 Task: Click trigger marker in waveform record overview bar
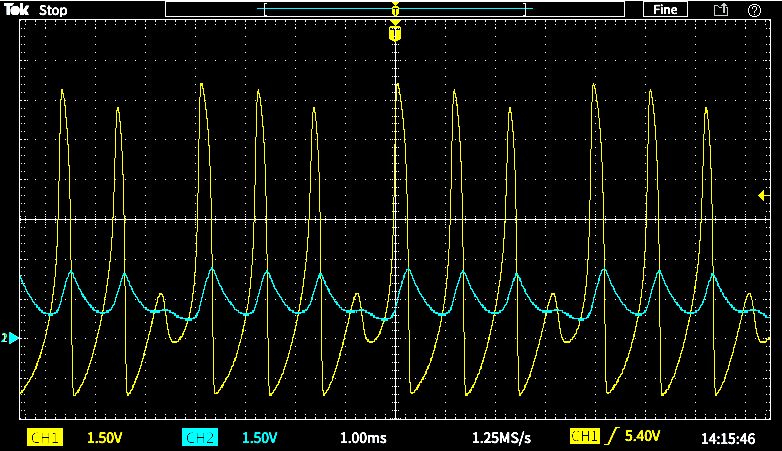pos(395,9)
